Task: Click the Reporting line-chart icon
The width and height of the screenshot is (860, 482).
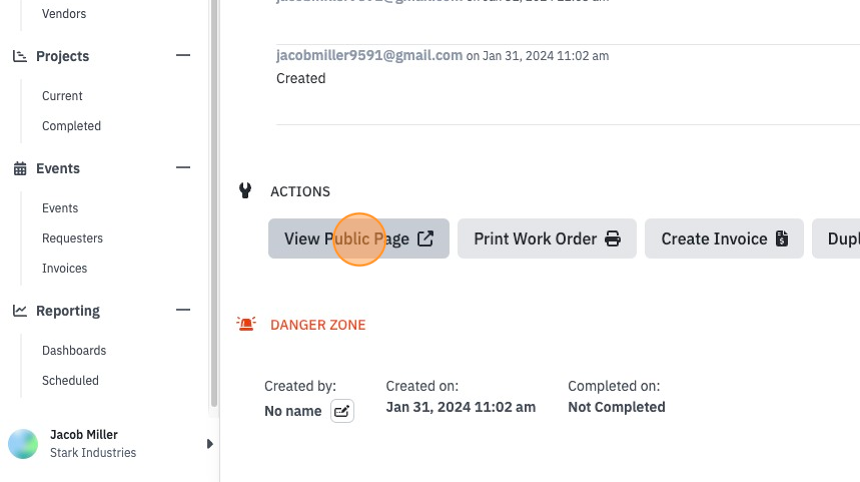Action: 20,311
